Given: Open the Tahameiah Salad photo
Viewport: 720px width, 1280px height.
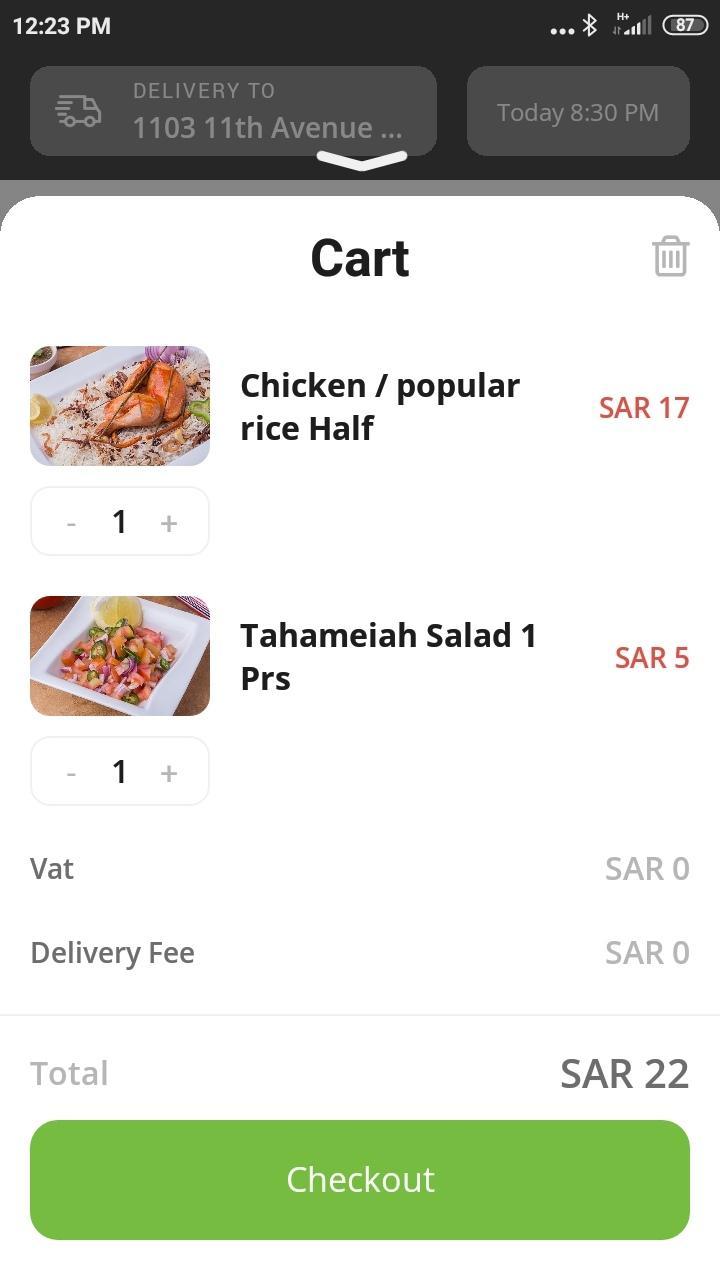Looking at the screenshot, I should [120, 656].
